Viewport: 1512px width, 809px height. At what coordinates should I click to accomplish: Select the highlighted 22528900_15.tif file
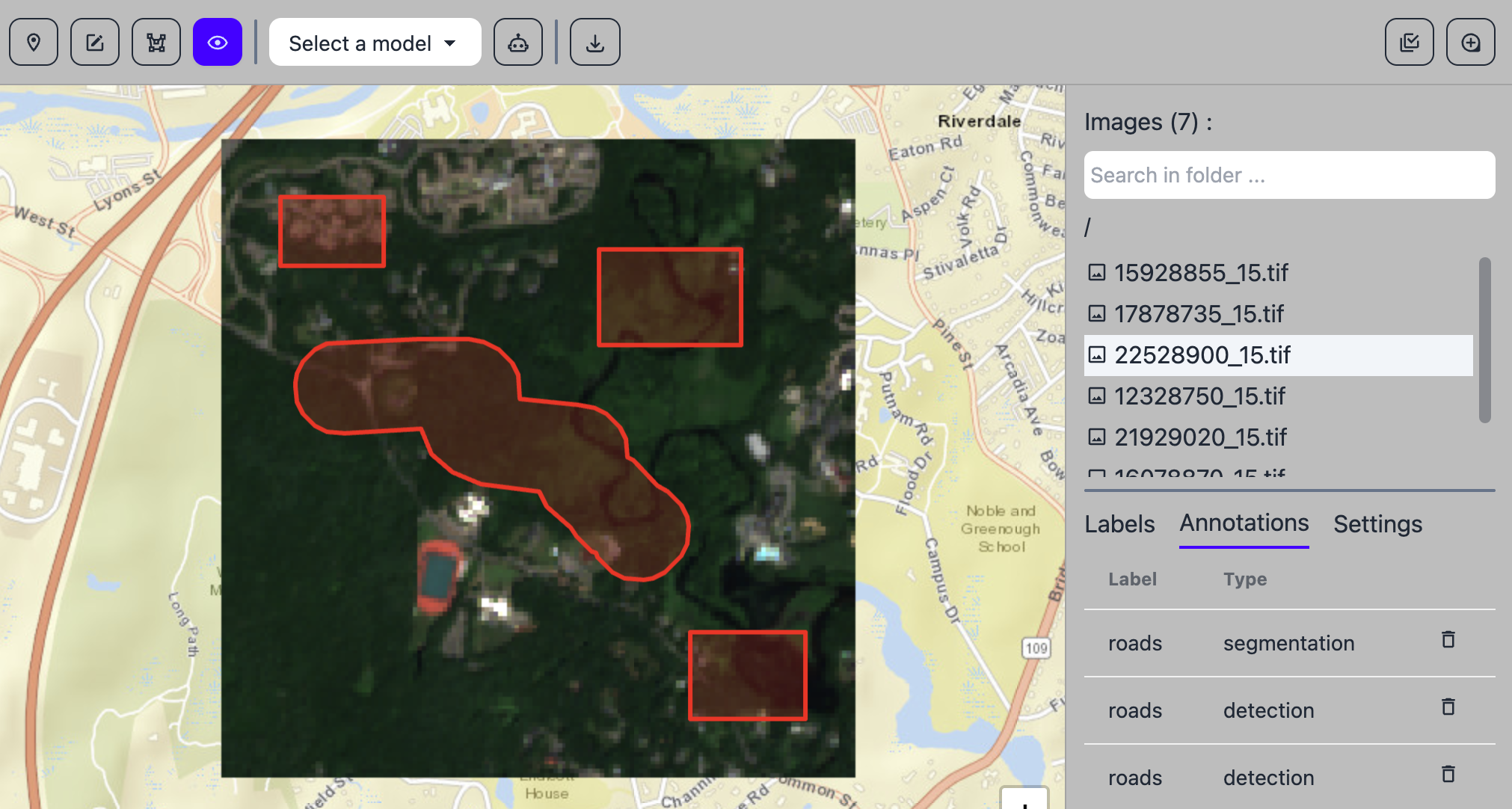(1279, 355)
